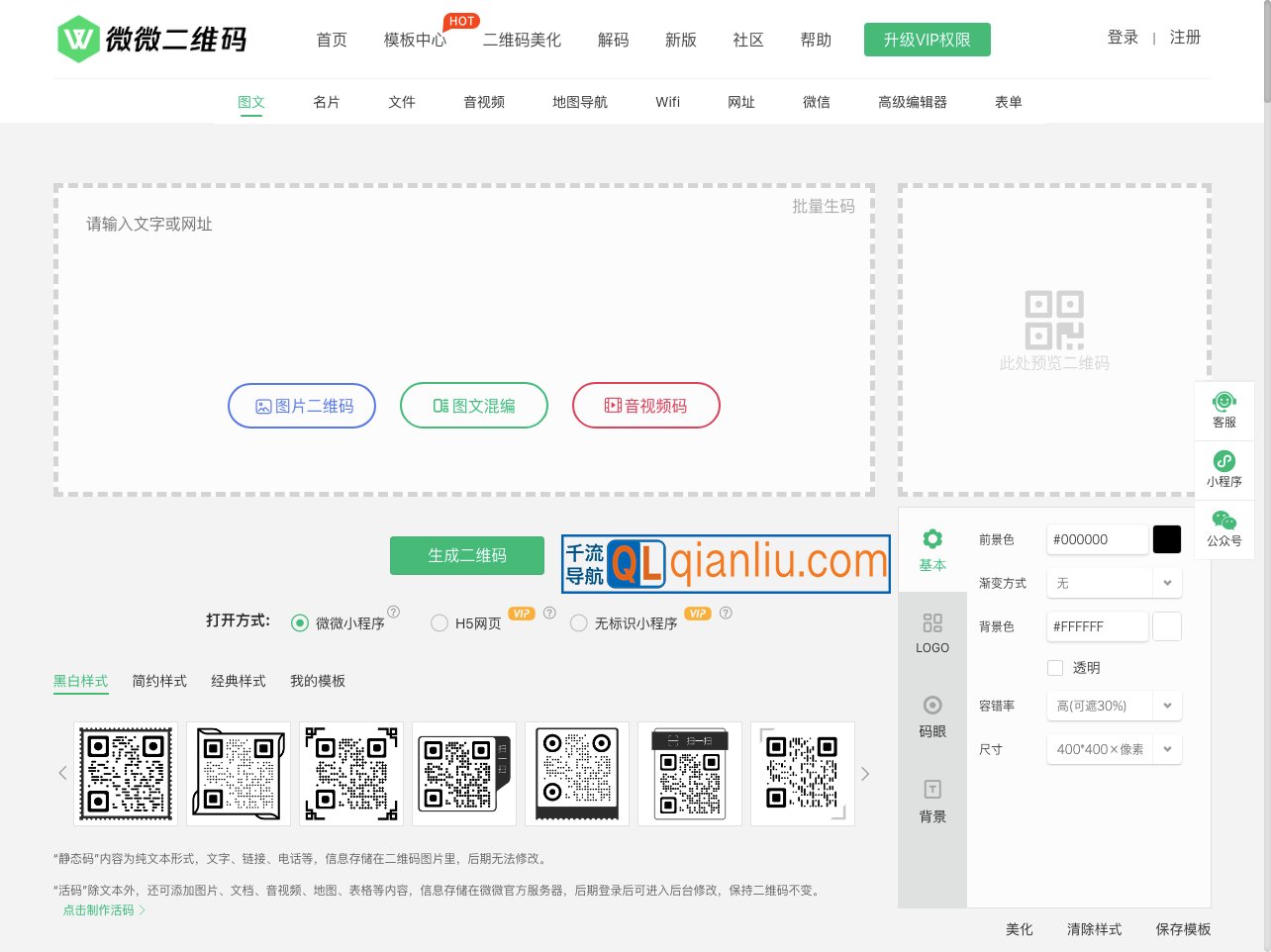Click the 小程序 mini-program sidebar icon
1271x952 pixels.
click(x=1224, y=469)
